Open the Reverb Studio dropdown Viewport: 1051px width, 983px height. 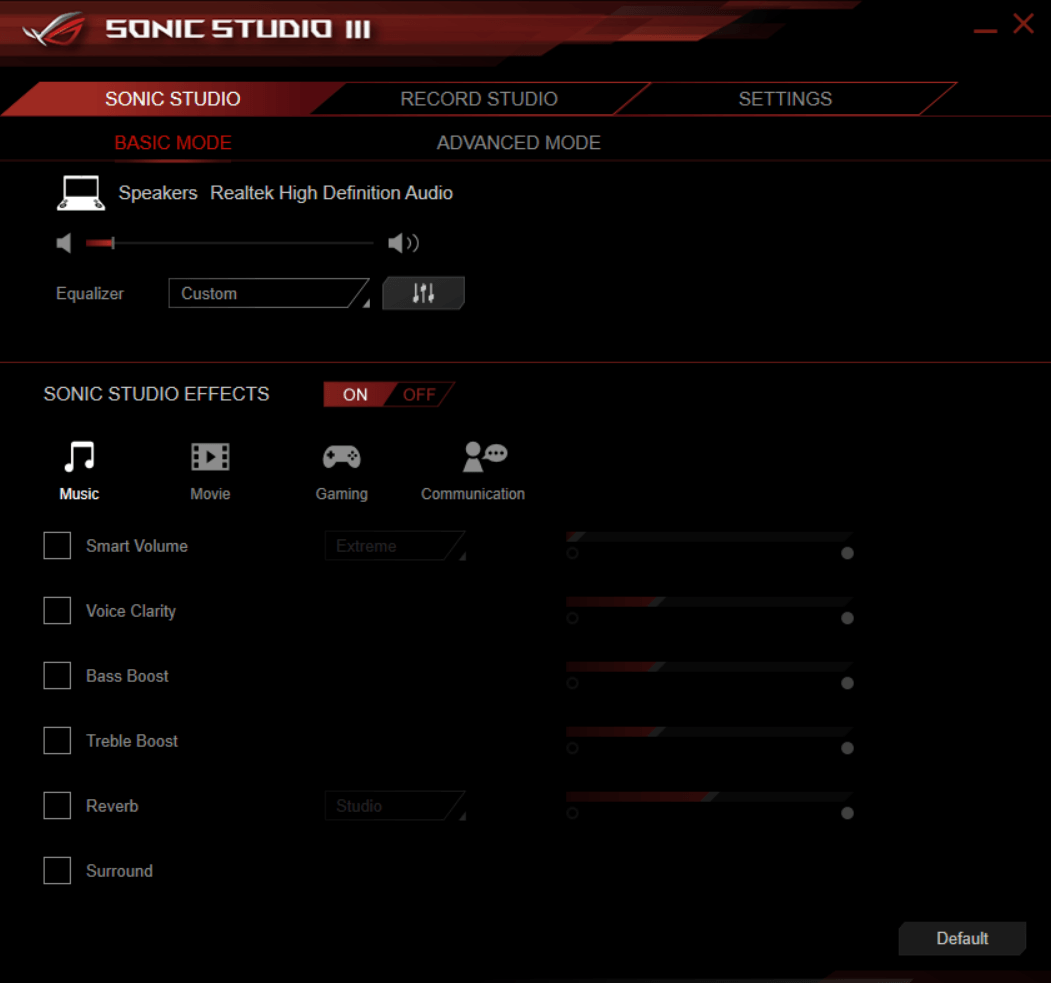point(395,806)
